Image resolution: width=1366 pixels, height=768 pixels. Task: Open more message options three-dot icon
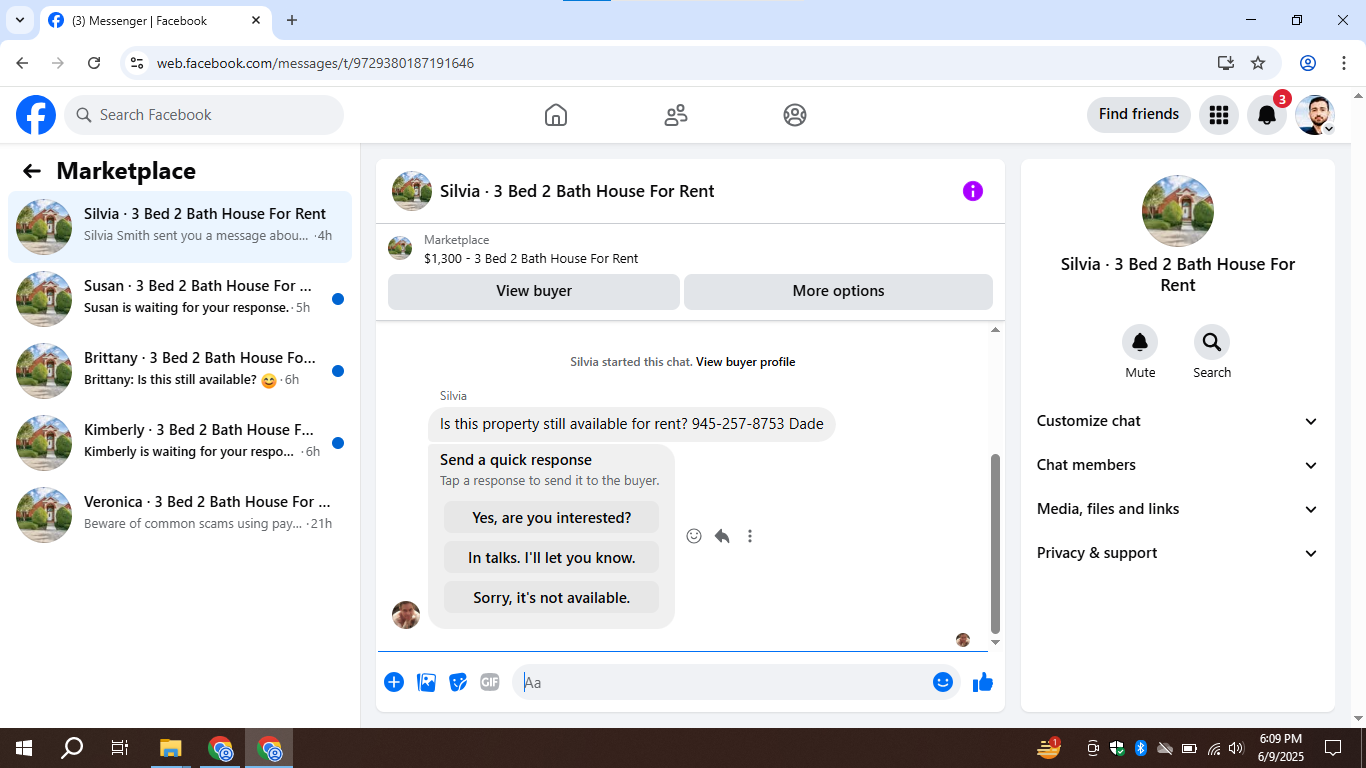click(x=750, y=536)
